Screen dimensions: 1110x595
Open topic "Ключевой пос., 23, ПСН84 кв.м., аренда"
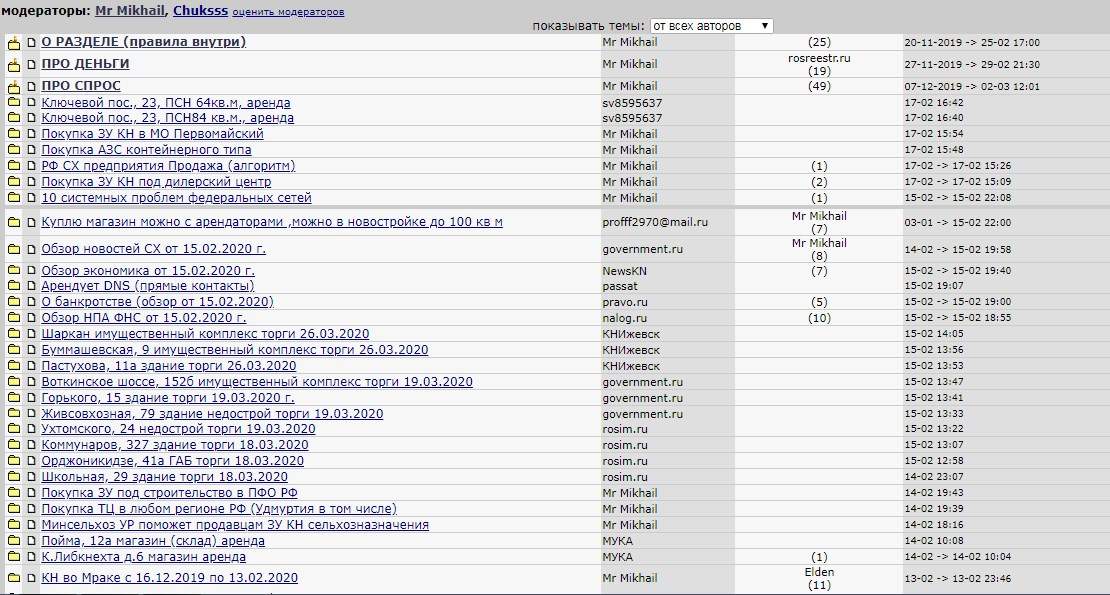coord(167,118)
